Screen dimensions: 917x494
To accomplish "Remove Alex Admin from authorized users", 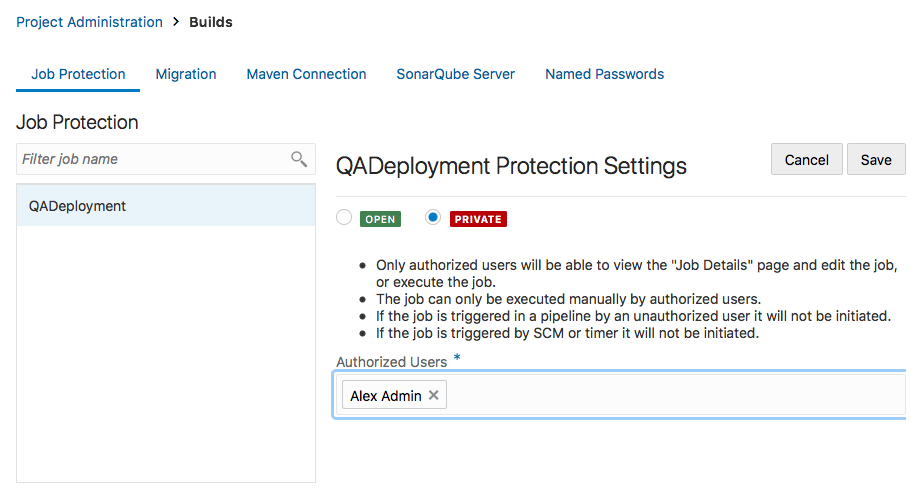I will (434, 396).
